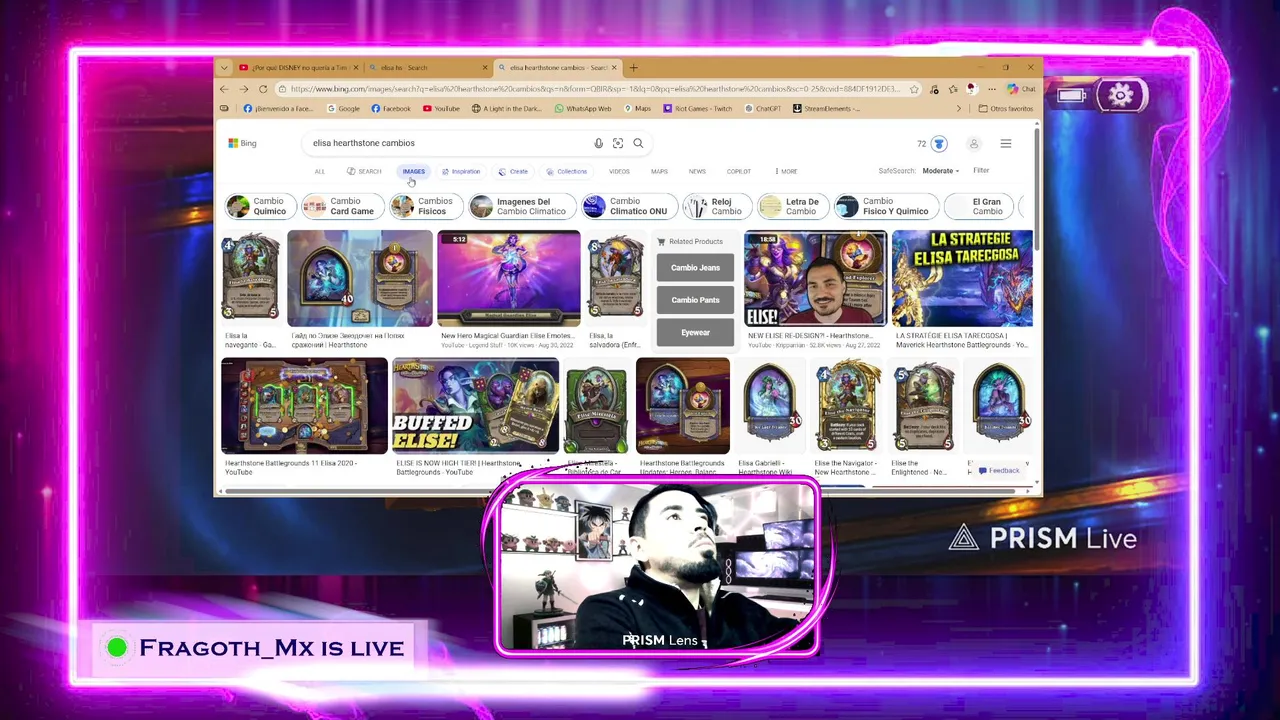Viewport: 1280px width, 720px height.
Task: Click the Eyewear related product
Action: tap(695, 333)
